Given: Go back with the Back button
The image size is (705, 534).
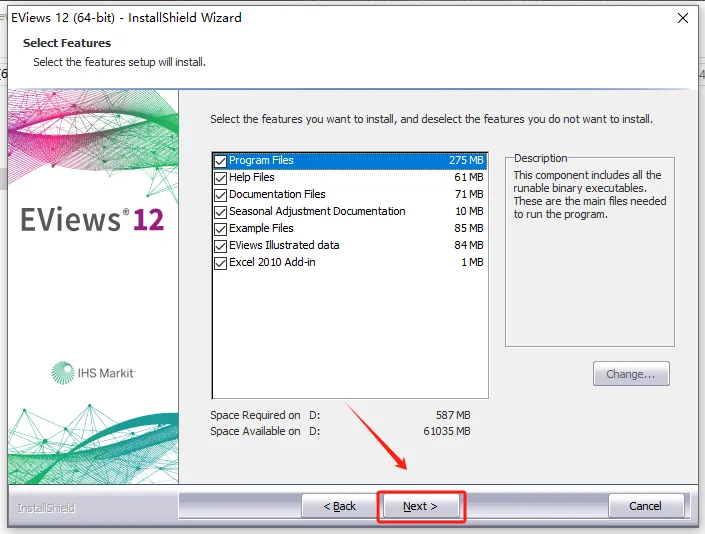Looking at the screenshot, I should tap(339, 506).
